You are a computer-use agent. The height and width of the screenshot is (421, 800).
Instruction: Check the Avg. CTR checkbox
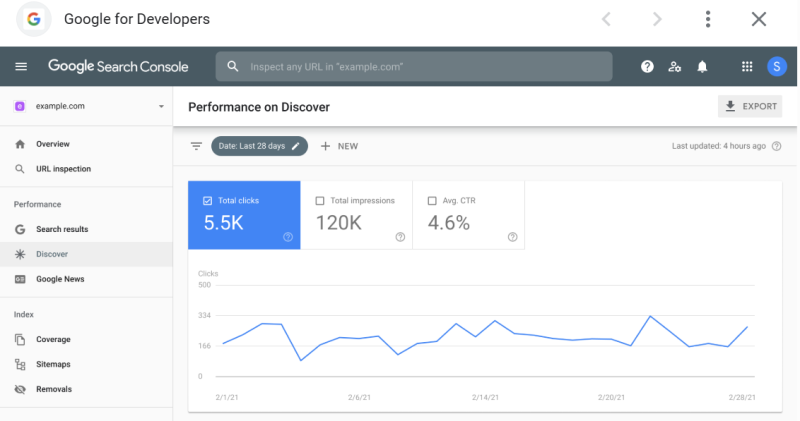coord(432,201)
